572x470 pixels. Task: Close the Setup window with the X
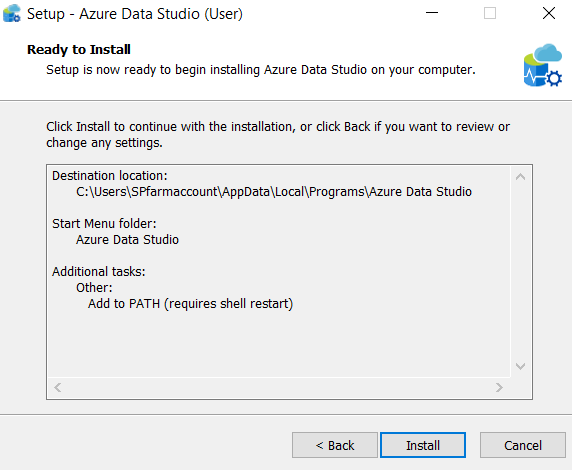pyautogui.click(x=549, y=13)
